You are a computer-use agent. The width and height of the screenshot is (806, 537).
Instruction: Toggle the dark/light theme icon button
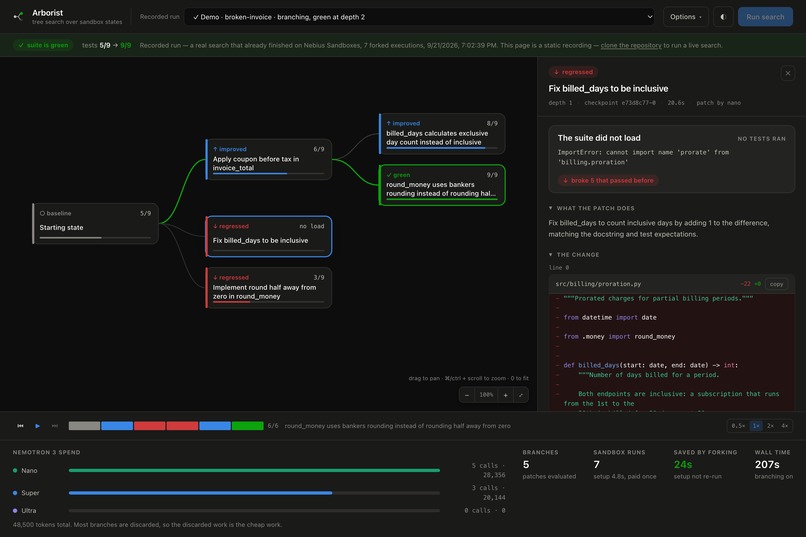point(723,17)
